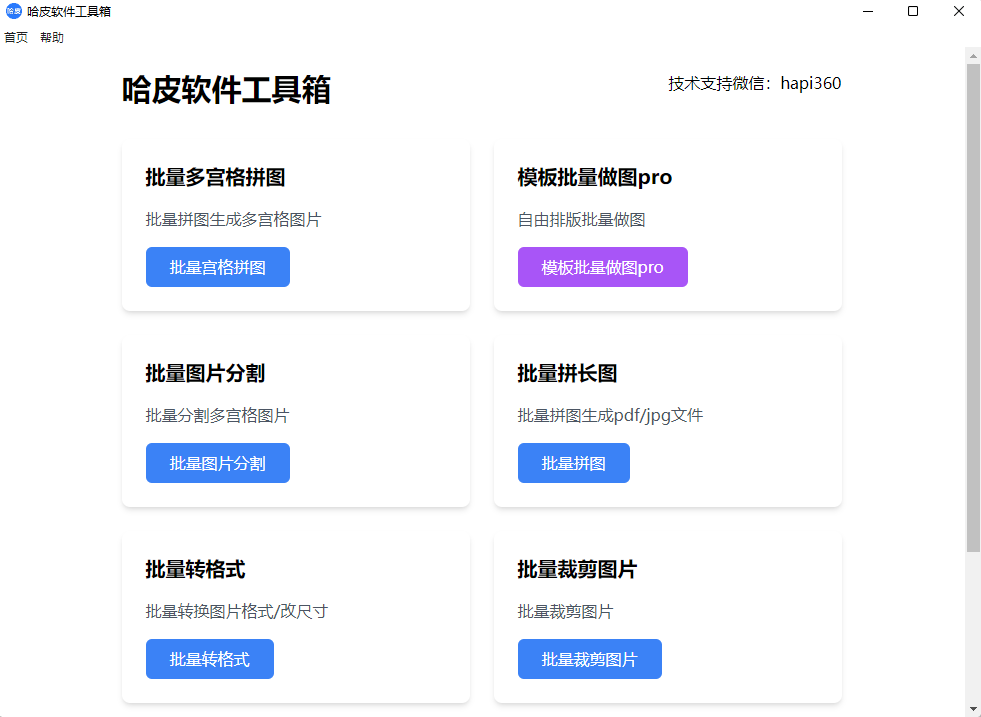981x717 pixels.
Task: Launch 模板批量做图pro purple button
Action: (602, 267)
